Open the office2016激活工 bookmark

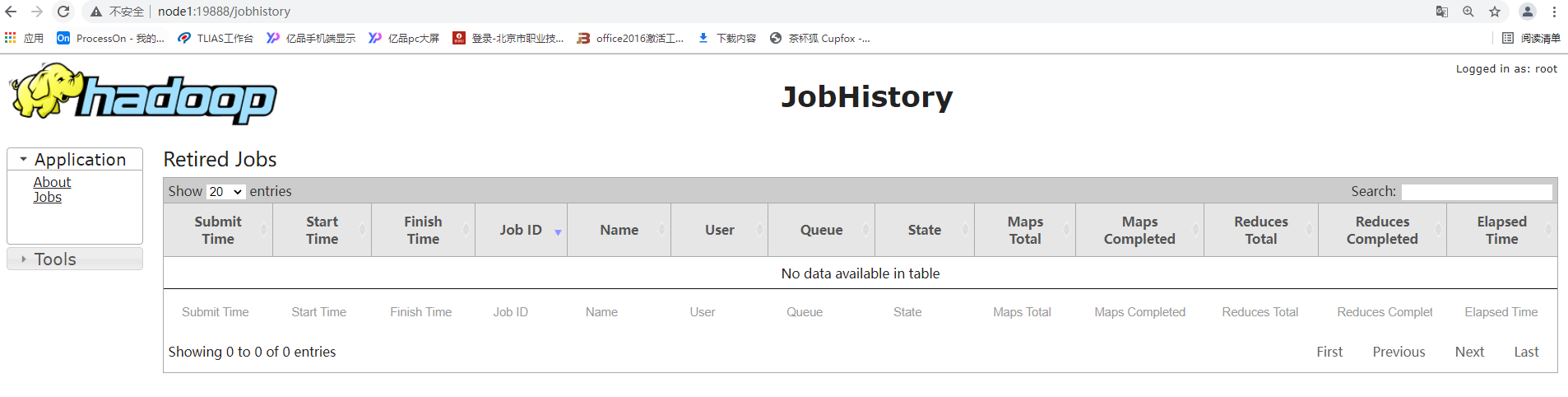pyautogui.click(x=631, y=38)
